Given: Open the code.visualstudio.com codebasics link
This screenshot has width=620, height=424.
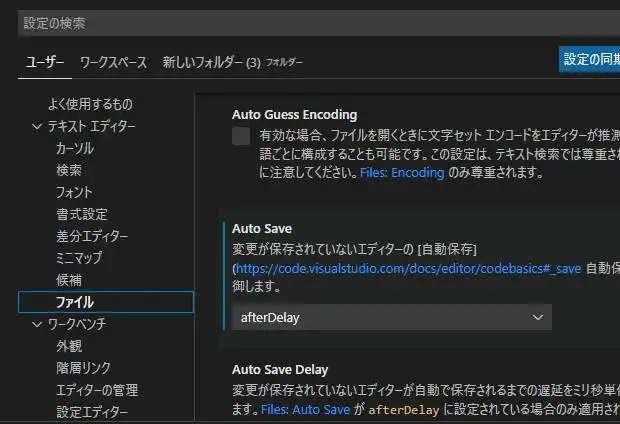Looking at the screenshot, I should click(x=409, y=269).
